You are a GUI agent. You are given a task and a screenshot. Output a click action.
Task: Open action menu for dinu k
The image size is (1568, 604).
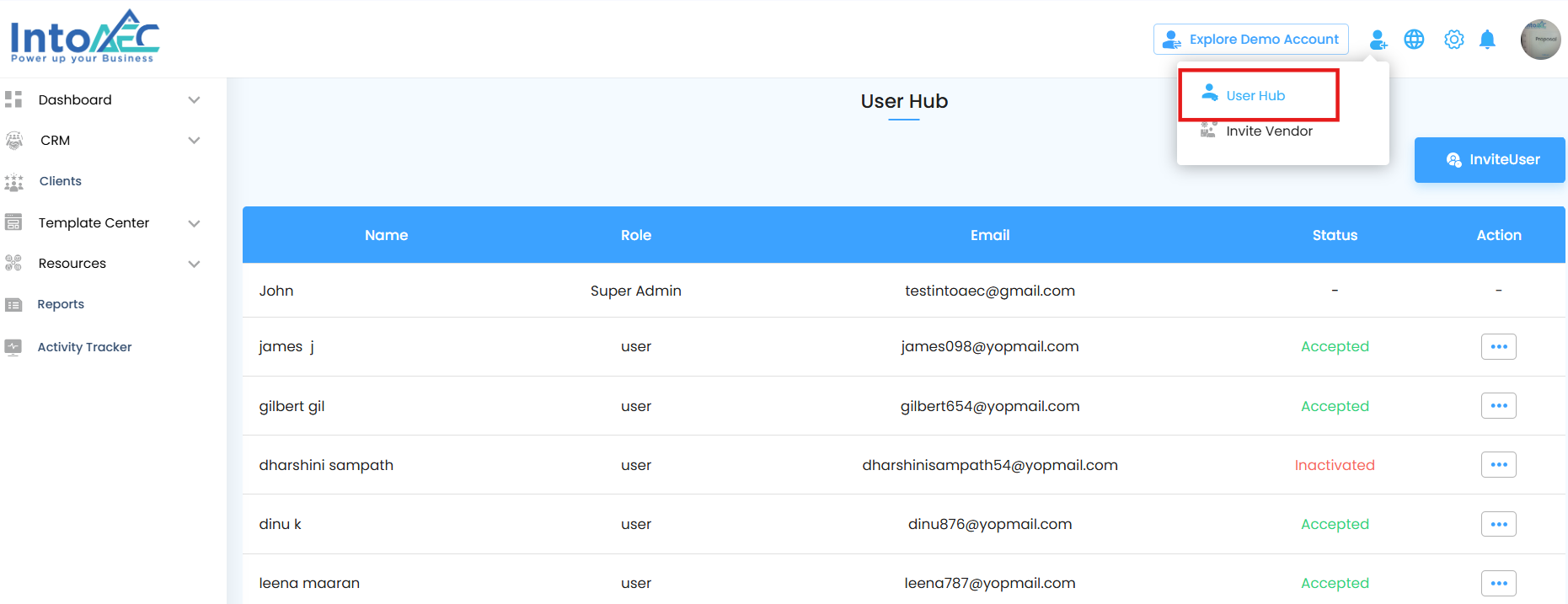1498,524
